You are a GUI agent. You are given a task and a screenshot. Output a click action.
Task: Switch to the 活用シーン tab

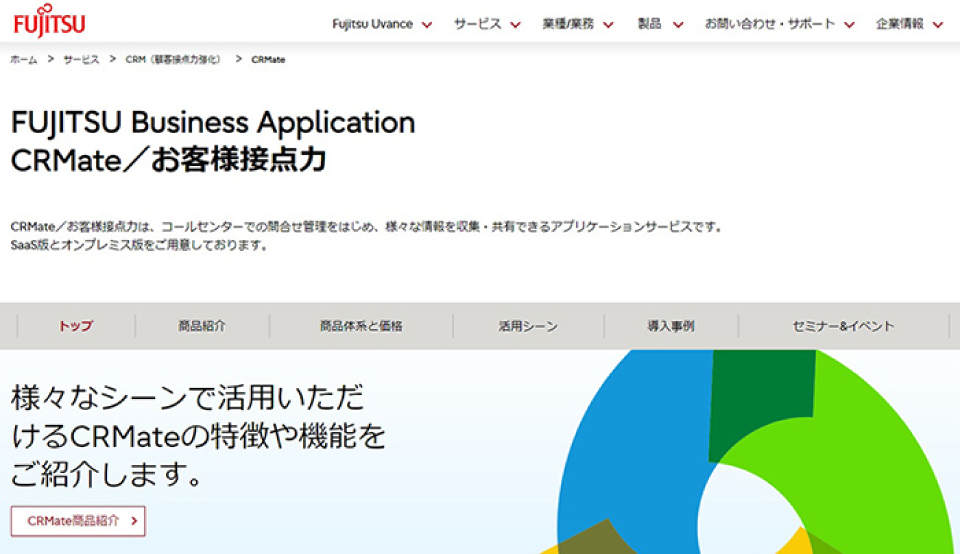coord(528,326)
